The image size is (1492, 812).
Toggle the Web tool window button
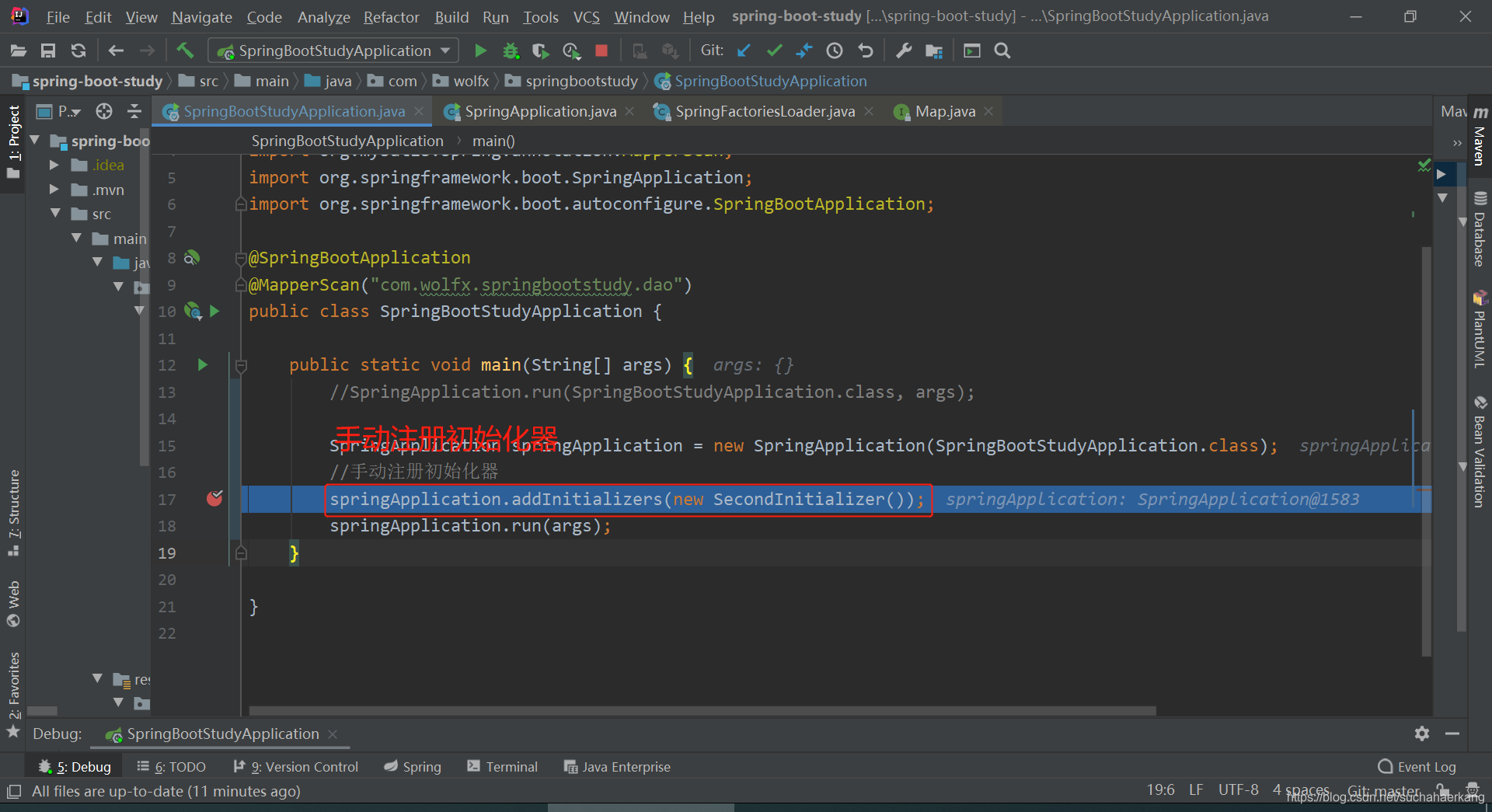[x=13, y=604]
